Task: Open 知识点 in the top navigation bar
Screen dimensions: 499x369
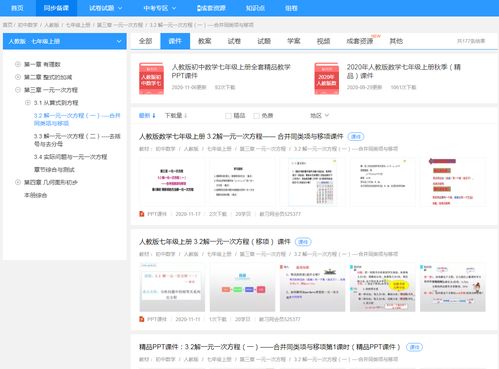Action: (255, 8)
